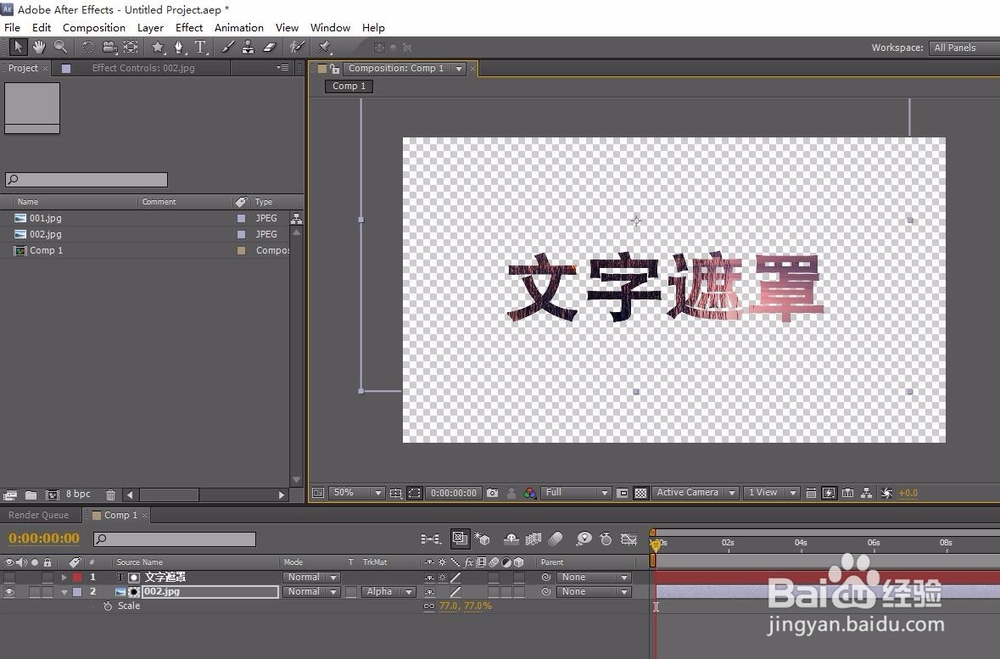The height and width of the screenshot is (659, 1000).
Task: Click the Comp 1 breadcrumb button in viewer
Action: pos(349,86)
